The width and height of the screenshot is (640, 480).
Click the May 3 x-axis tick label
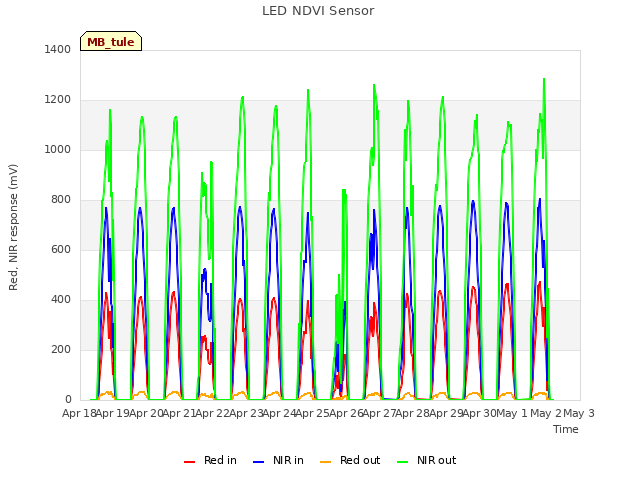tap(579, 413)
